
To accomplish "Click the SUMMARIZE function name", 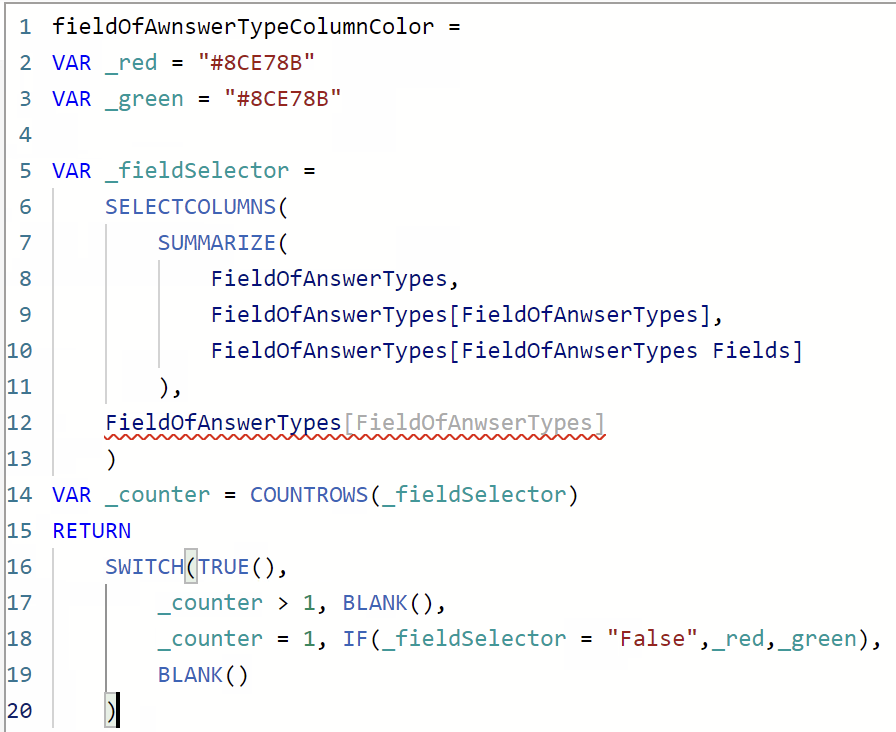I will click(x=217, y=243).
